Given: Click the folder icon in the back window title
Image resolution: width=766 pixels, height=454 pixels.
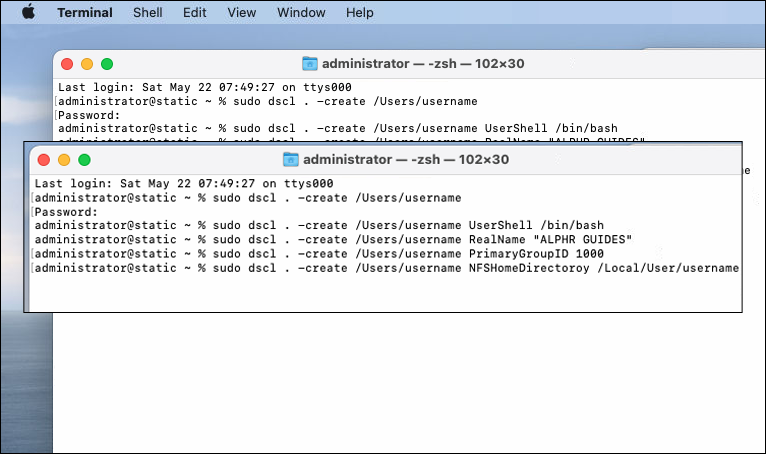Looking at the screenshot, I should (310, 64).
